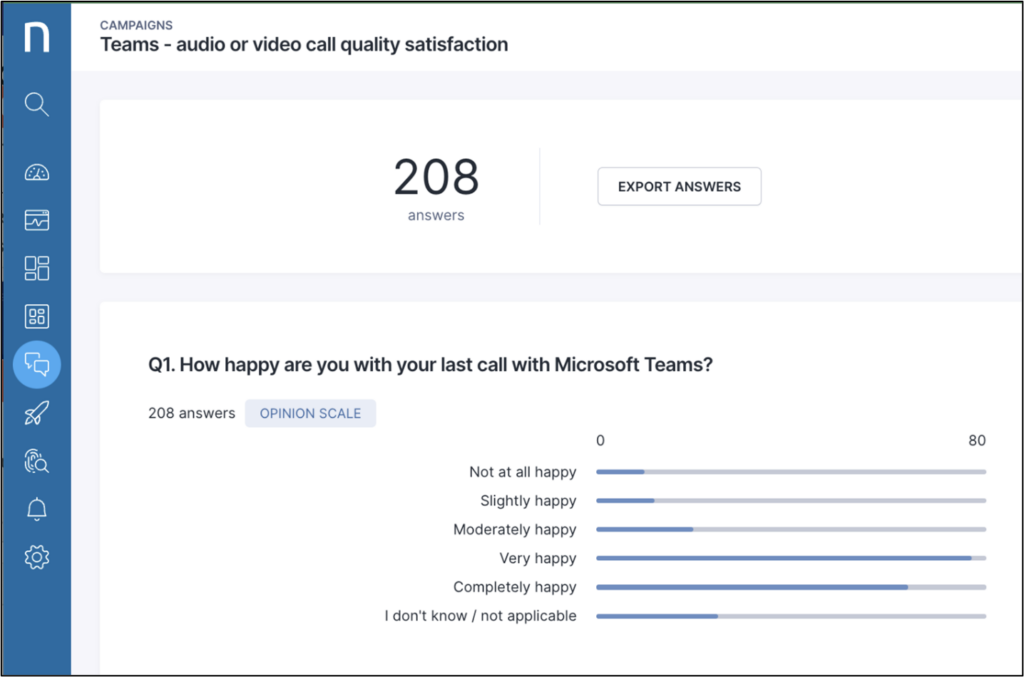
Task: Open the speedometer overview icon
Action: click(x=37, y=172)
